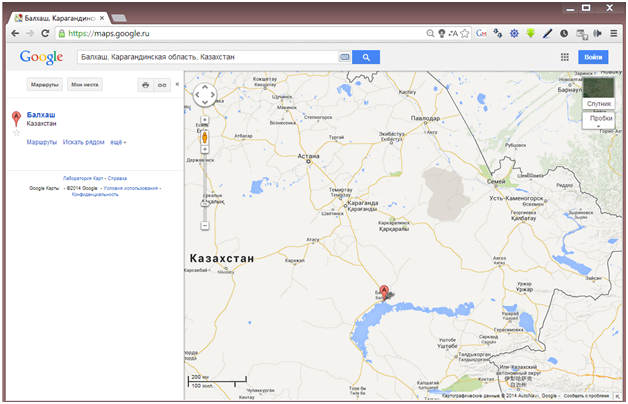This screenshot has height=404, width=628.
Task: Click the Павлодар city label on map
Action: (425, 118)
